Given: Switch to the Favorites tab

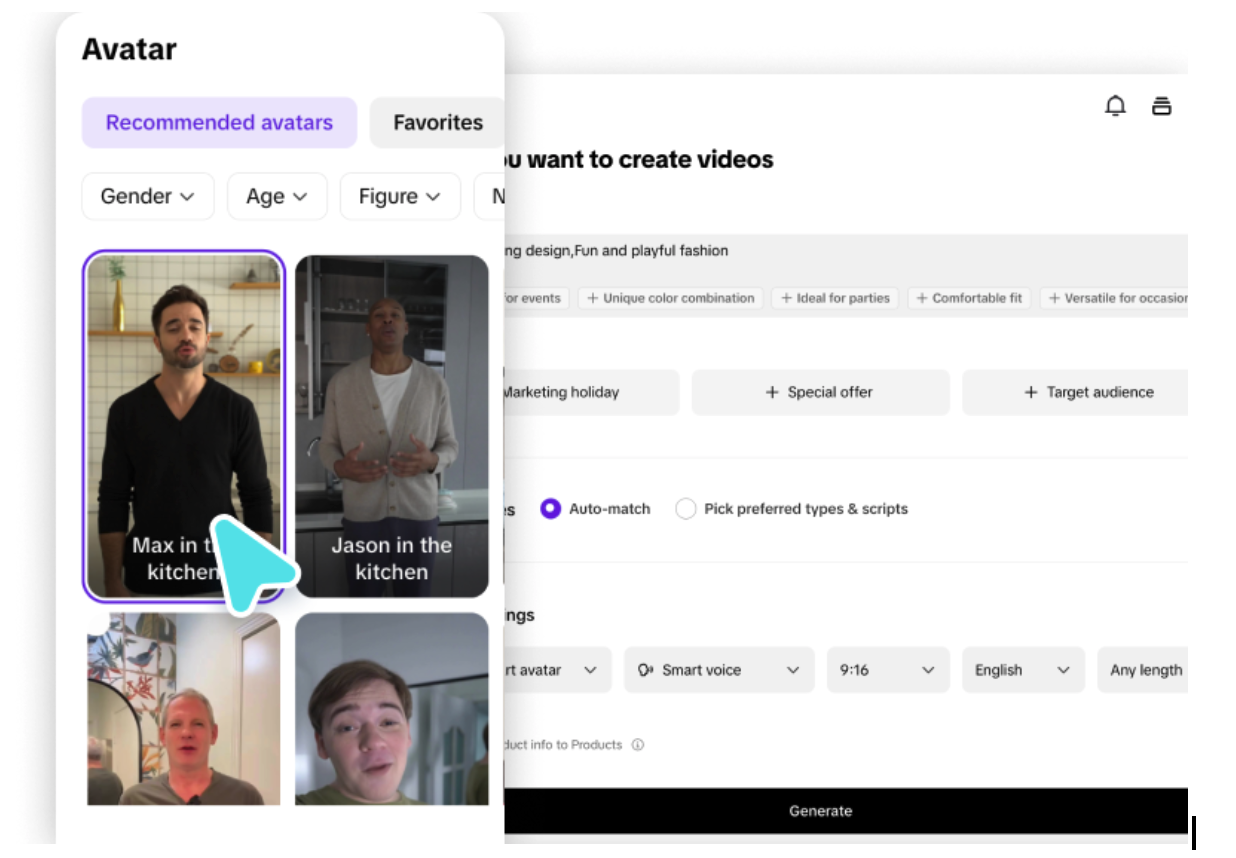Looking at the screenshot, I should 437,123.
